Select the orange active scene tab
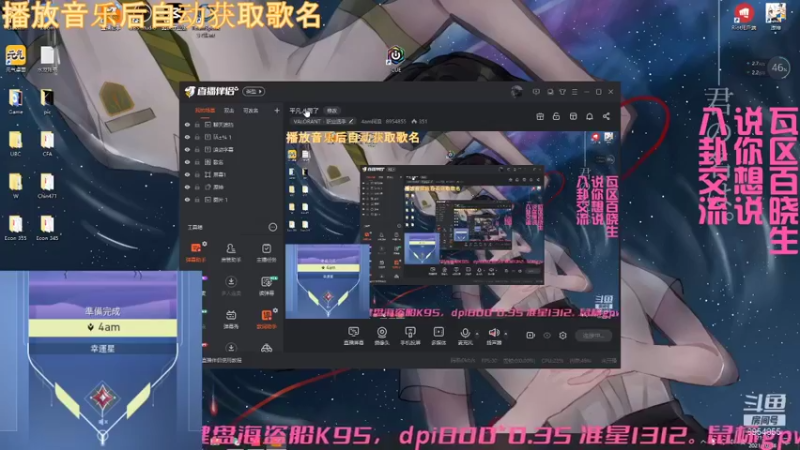This screenshot has width=800, height=450. [x=205, y=110]
